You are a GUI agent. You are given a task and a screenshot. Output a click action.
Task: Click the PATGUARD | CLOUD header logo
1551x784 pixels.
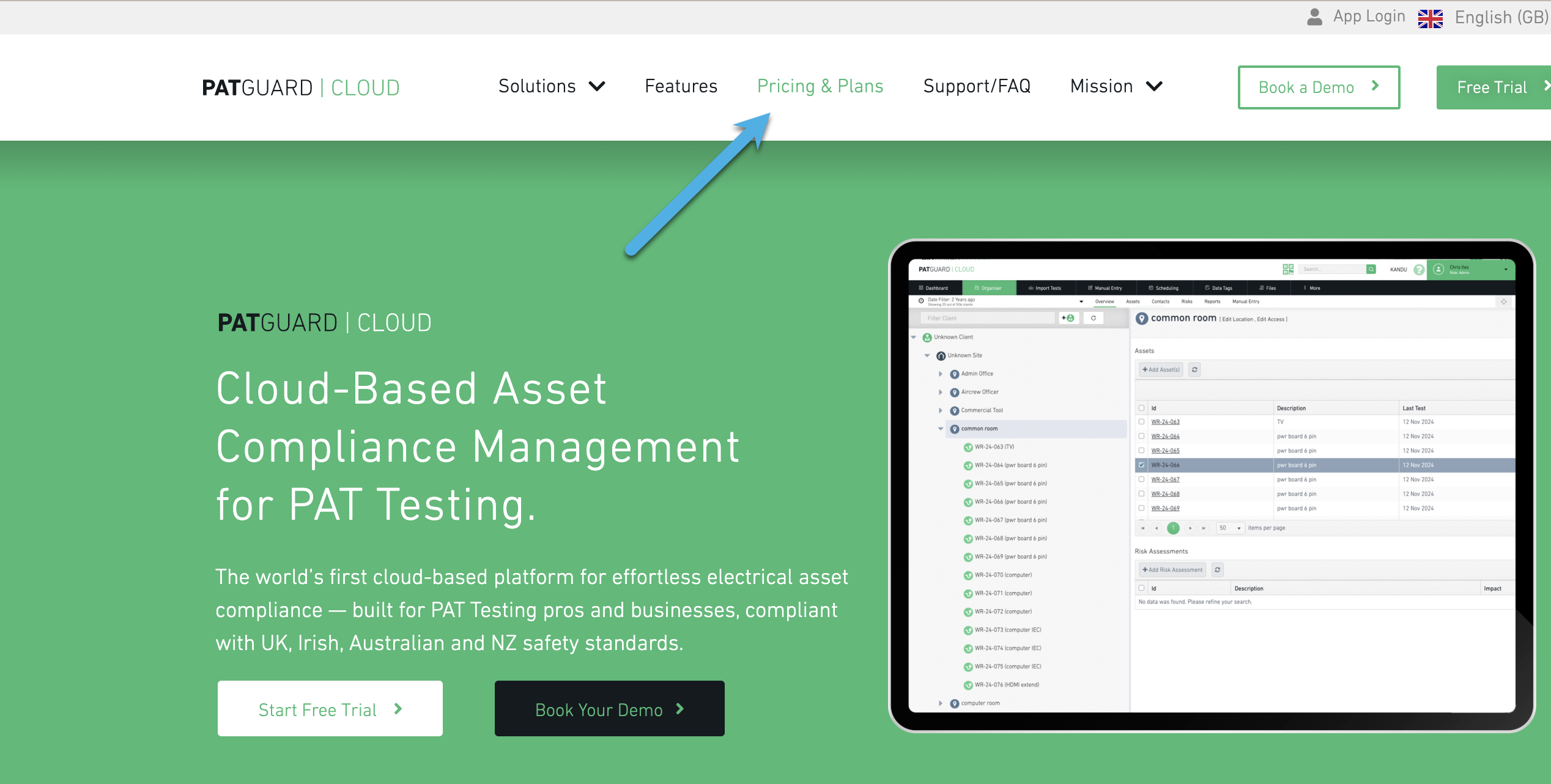[x=300, y=87]
